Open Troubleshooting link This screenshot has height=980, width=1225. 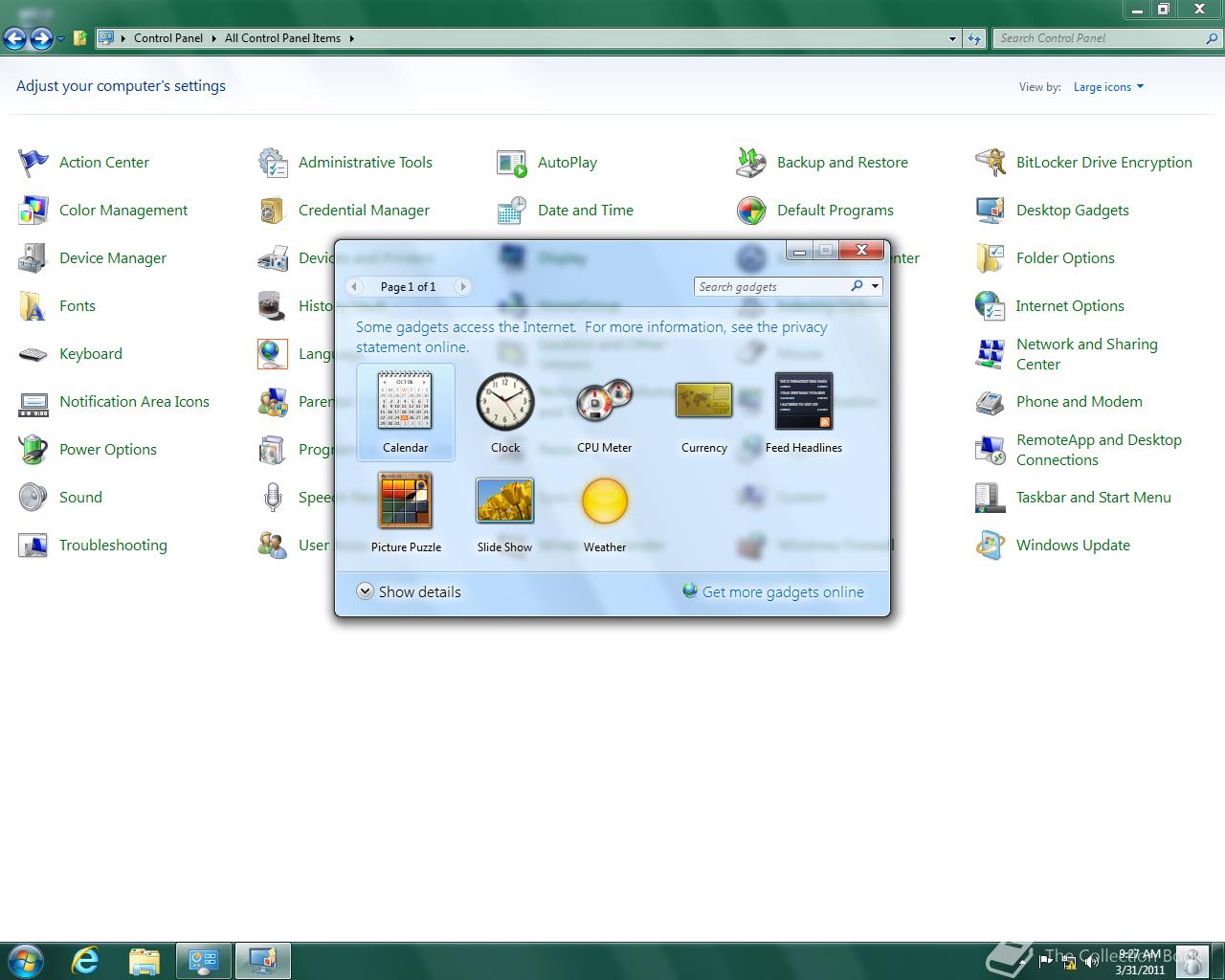(113, 546)
